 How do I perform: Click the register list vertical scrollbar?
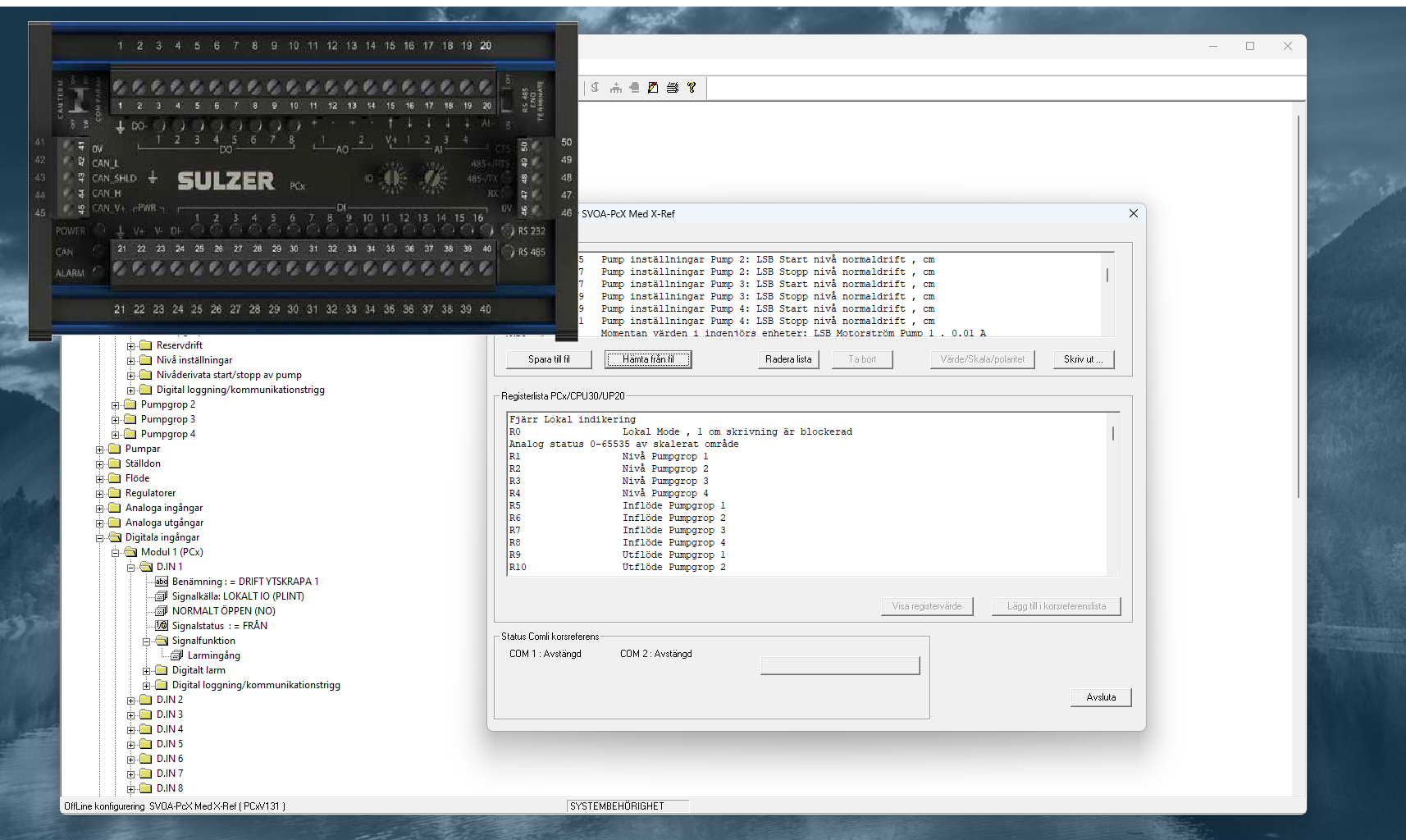coord(1113,492)
